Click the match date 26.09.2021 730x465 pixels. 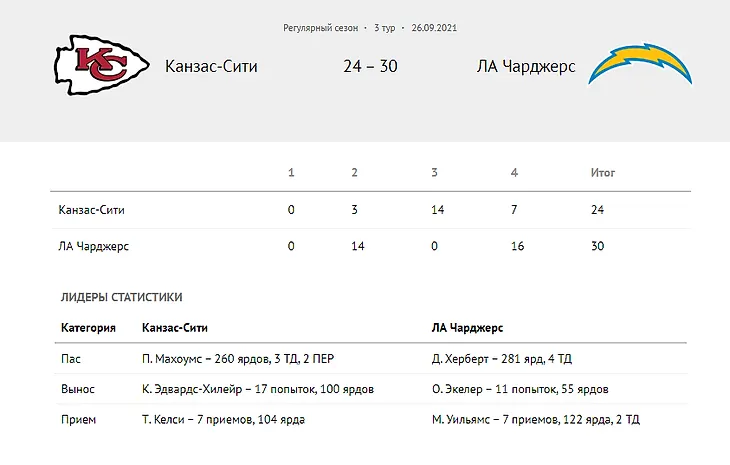pos(434,28)
